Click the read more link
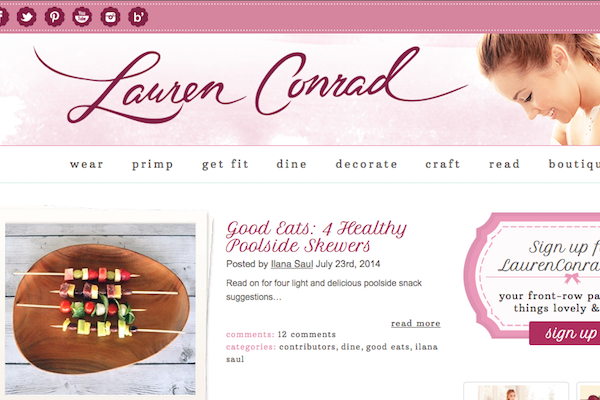 (x=416, y=323)
